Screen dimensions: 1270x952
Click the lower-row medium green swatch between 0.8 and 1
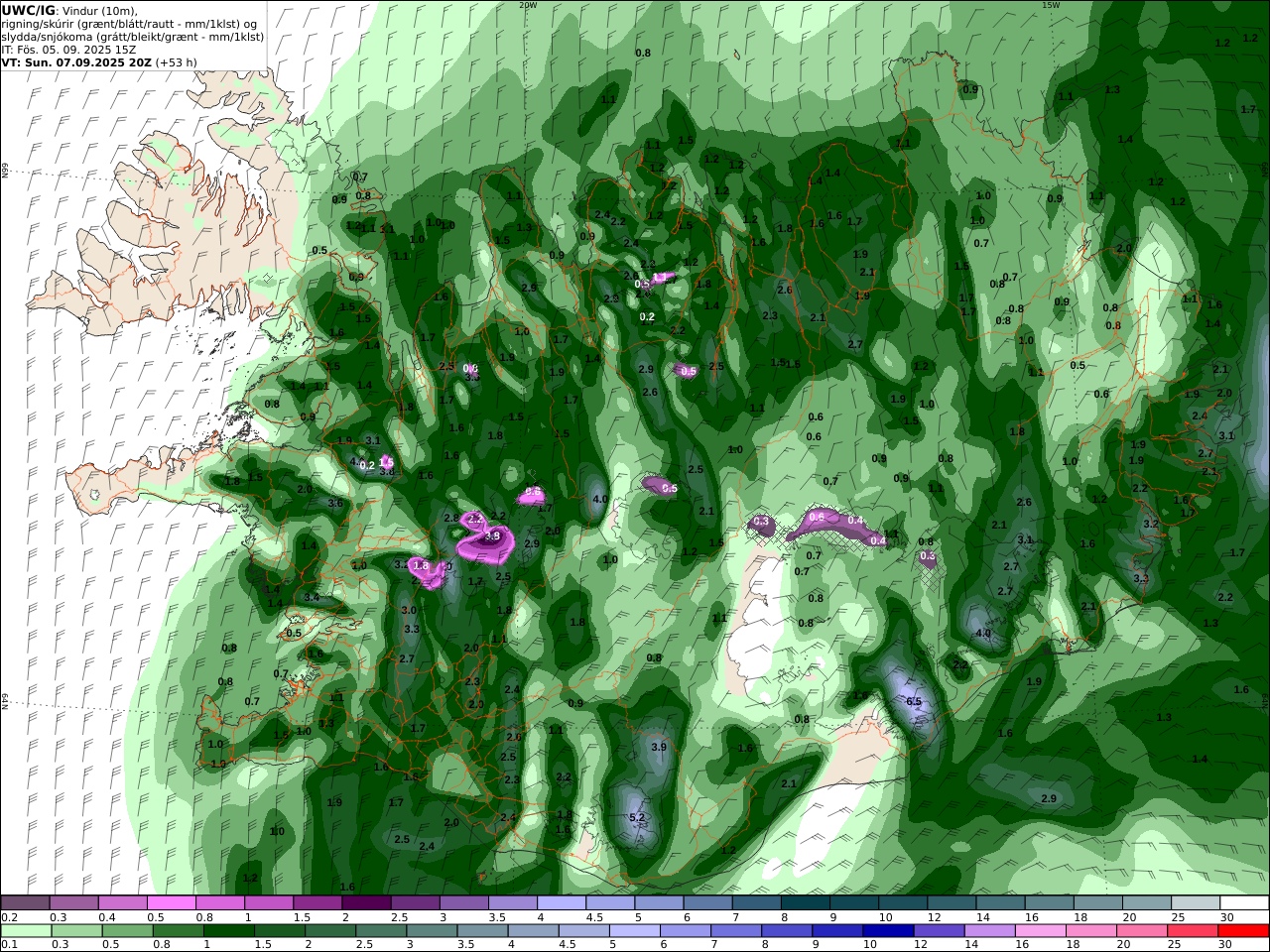(178, 931)
